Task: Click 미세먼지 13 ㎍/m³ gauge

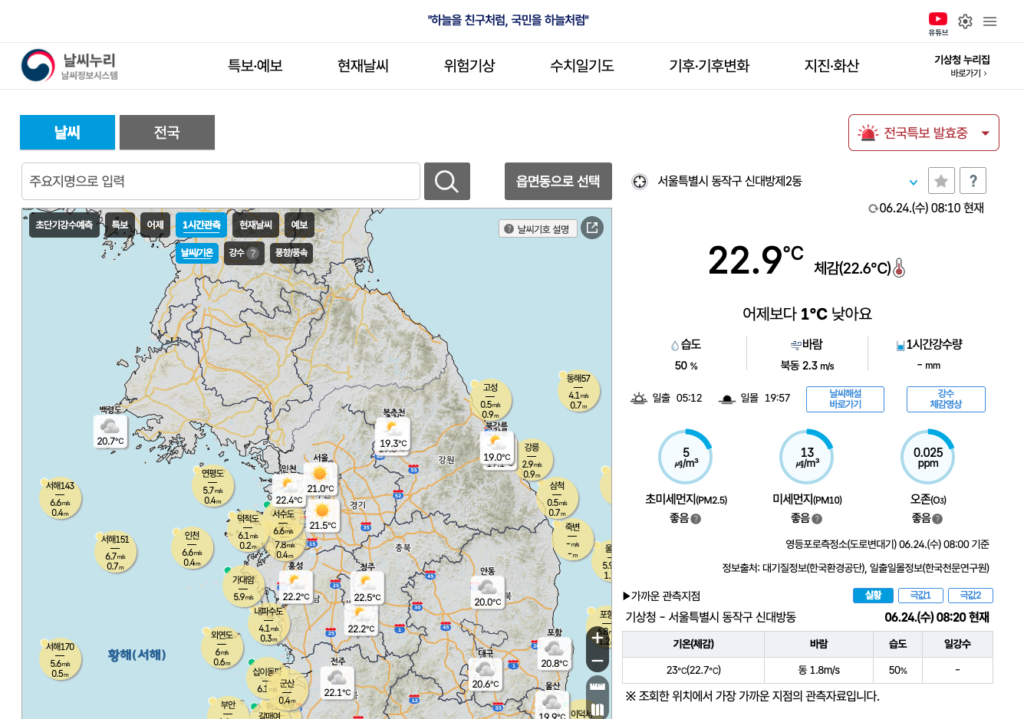Action: pyautogui.click(x=807, y=456)
